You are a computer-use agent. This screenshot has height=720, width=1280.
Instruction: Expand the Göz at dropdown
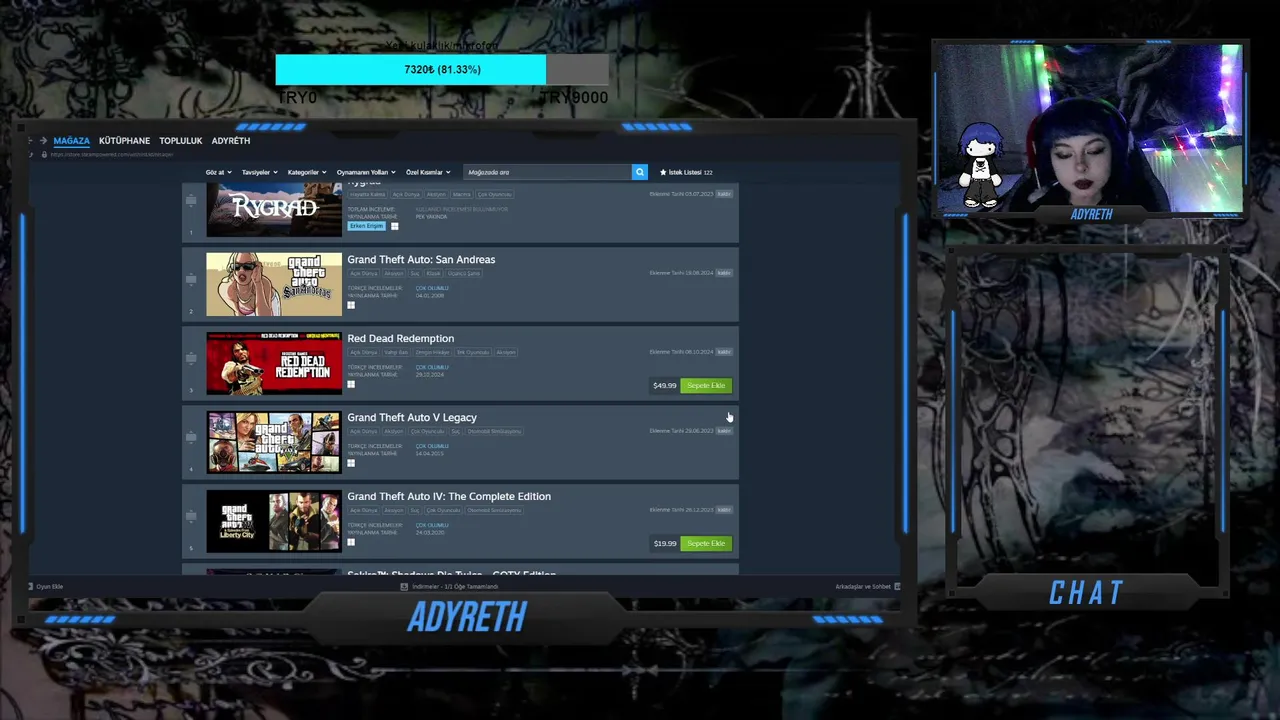pyautogui.click(x=219, y=172)
